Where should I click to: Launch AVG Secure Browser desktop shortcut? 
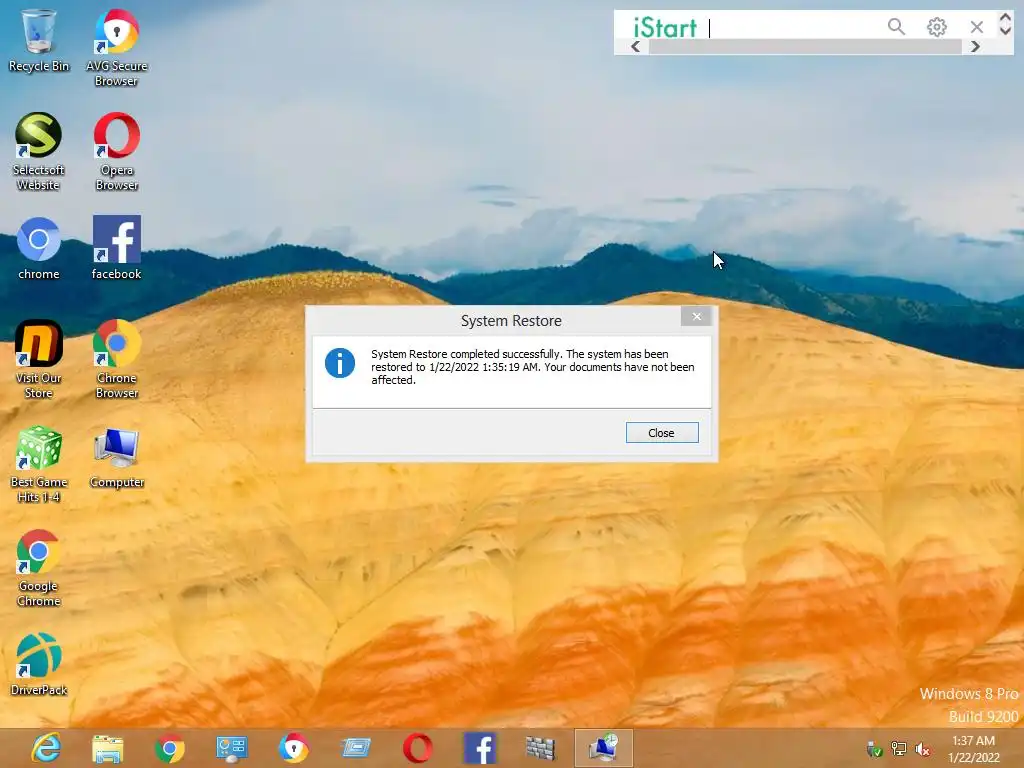pos(116,47)
